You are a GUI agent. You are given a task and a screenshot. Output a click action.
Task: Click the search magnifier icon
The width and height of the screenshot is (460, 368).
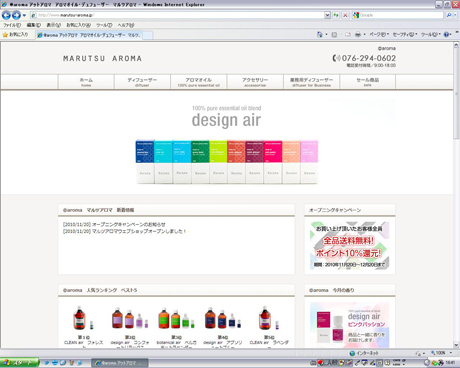tap(449, 15)
